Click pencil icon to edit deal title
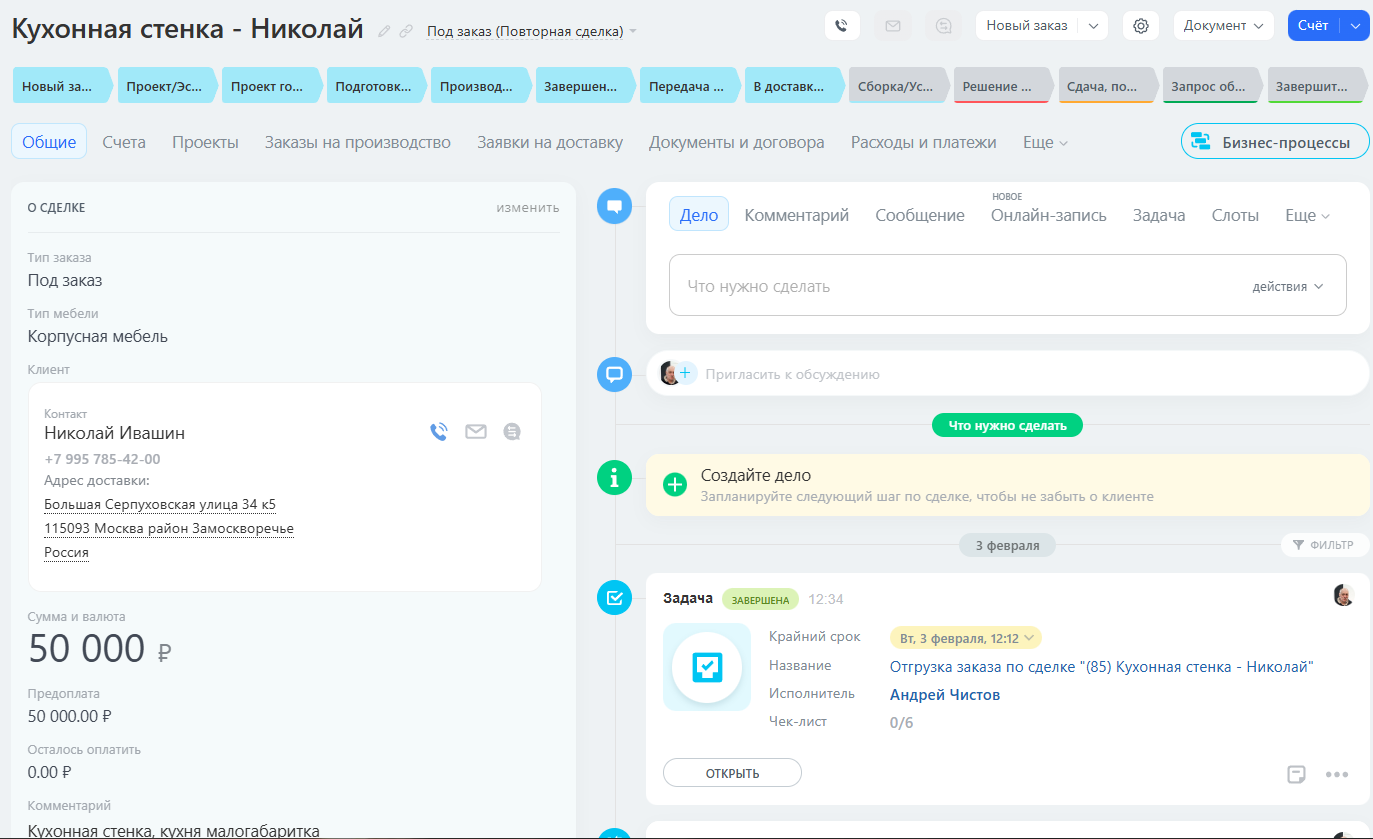 384,32
